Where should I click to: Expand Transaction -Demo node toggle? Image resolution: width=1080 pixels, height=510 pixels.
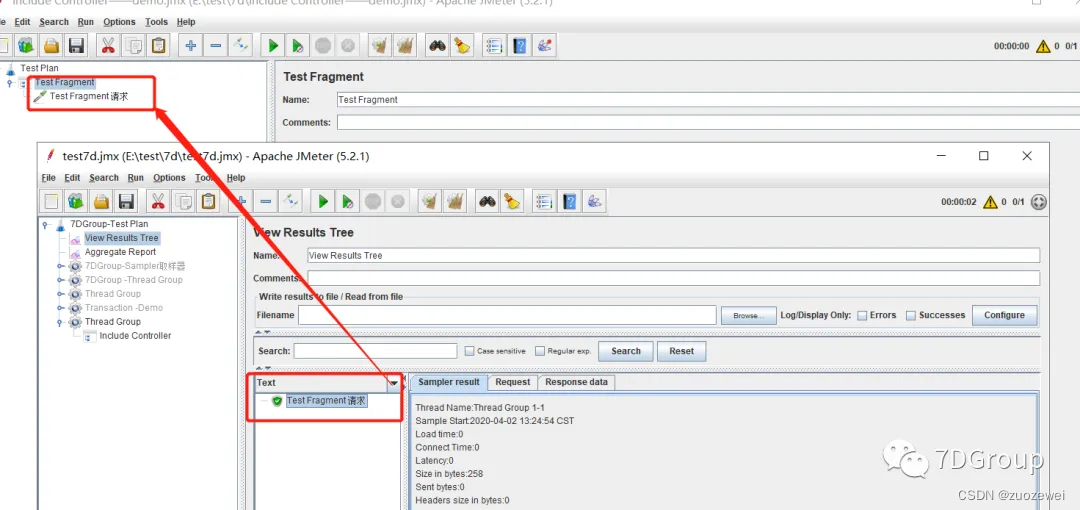pyautogui.click(x=61, y=308)
